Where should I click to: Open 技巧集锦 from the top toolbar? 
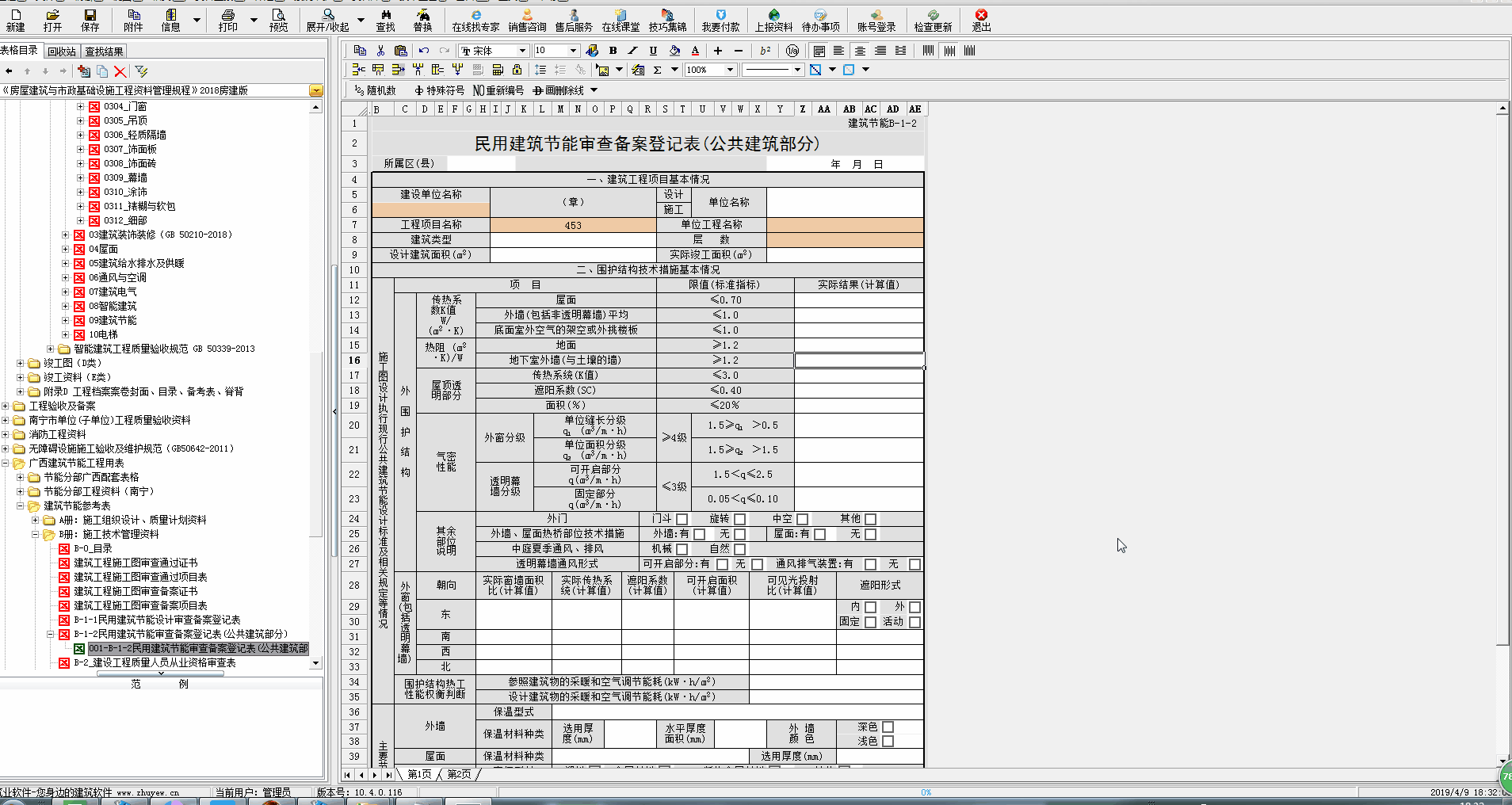click(x=668, y=21)
